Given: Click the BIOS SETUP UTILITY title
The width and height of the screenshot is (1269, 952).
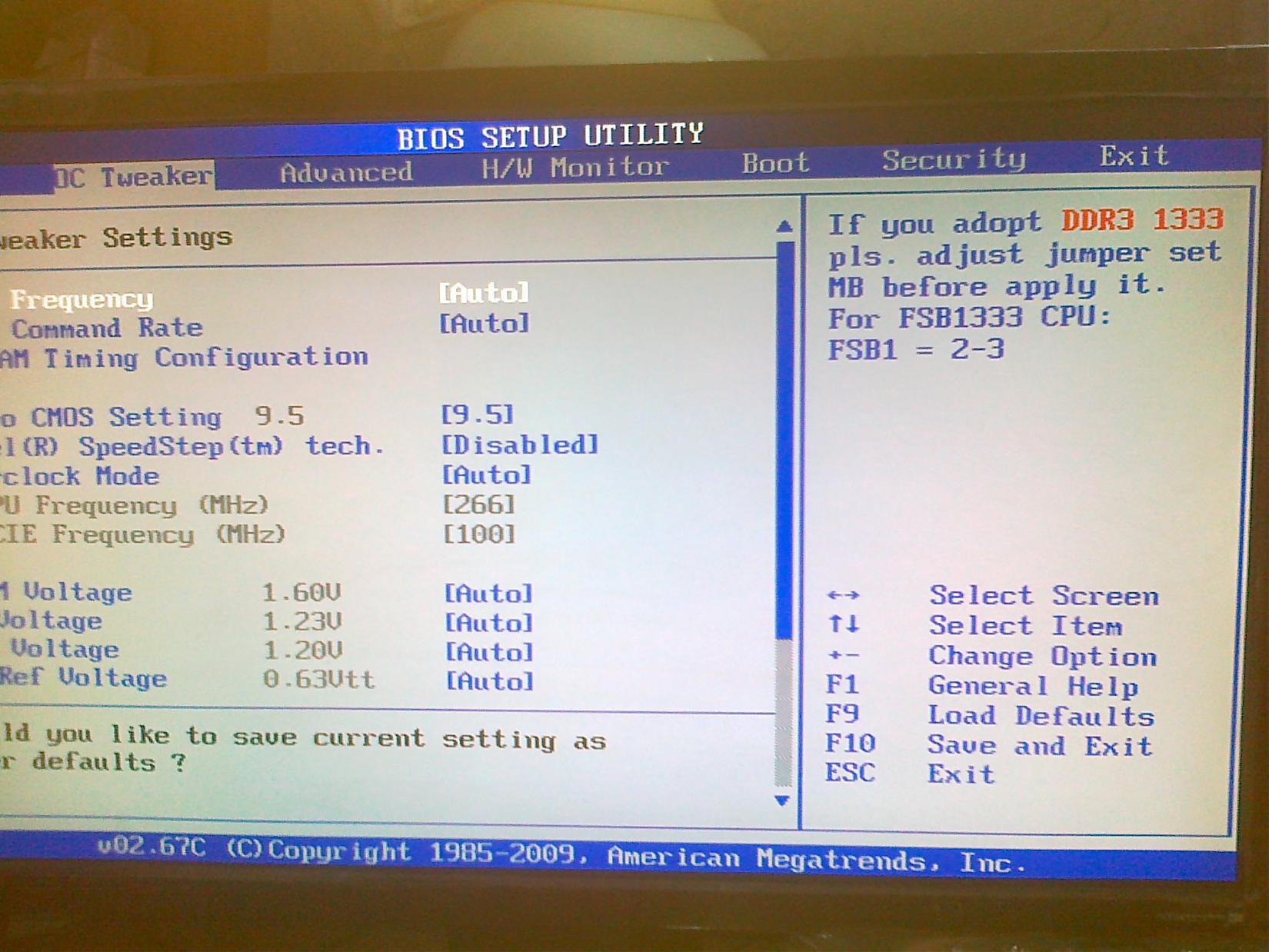Looking at the screenshot, I should tap(550, 136).
